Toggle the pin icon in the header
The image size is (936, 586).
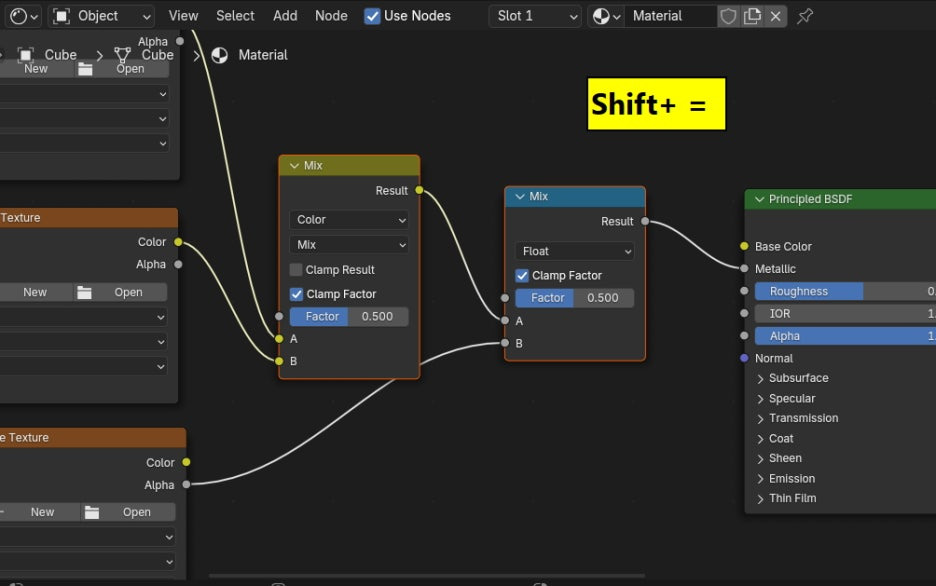pyautogui.click(x=805, y=16)
